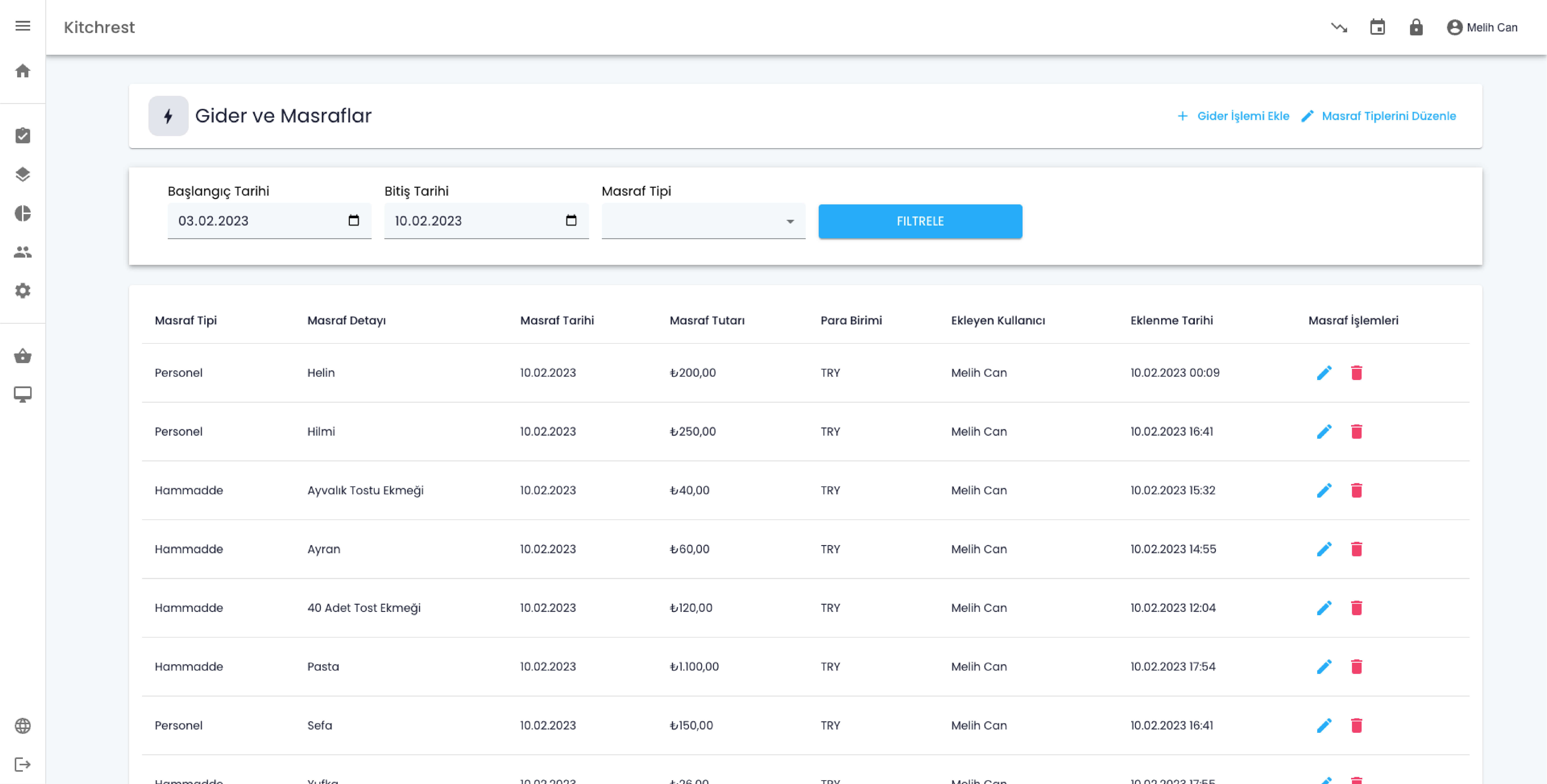This screenshot has height=784, width=1547.
Task: Open calendar picker for Başlangıç Tarihi
Action: click(354, 220)
